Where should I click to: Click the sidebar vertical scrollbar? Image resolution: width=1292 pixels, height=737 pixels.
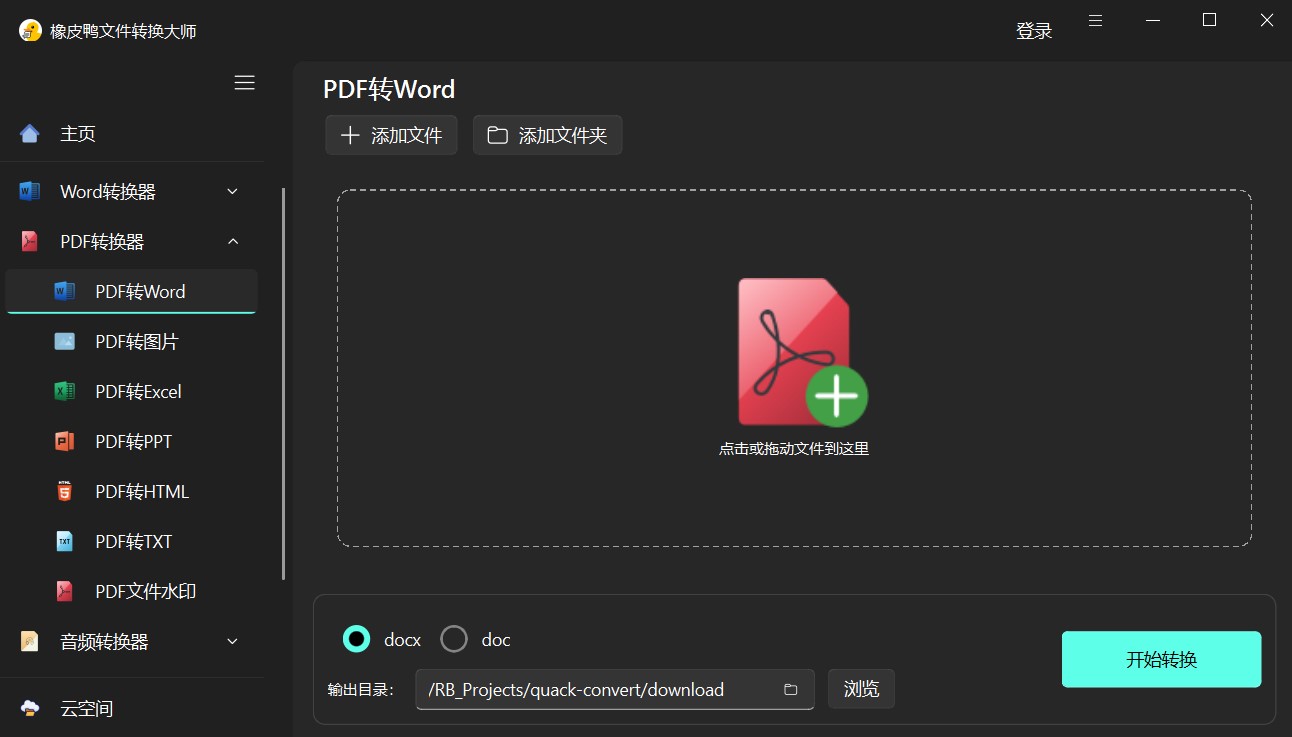coord(284,384)
